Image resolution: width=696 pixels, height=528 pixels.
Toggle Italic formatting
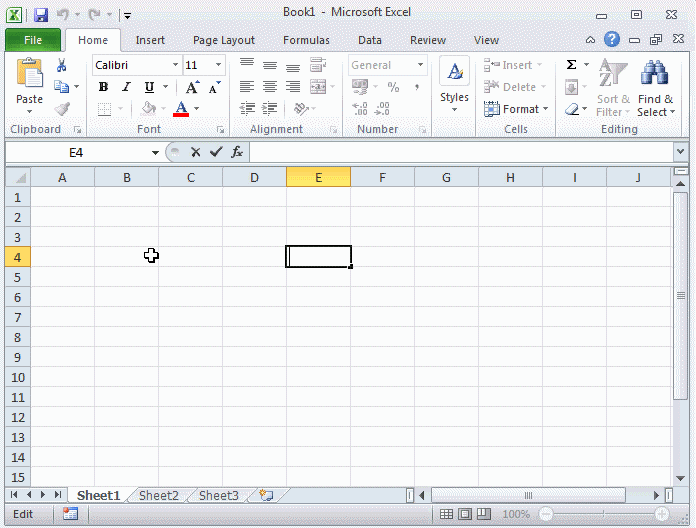click(126, 87)
